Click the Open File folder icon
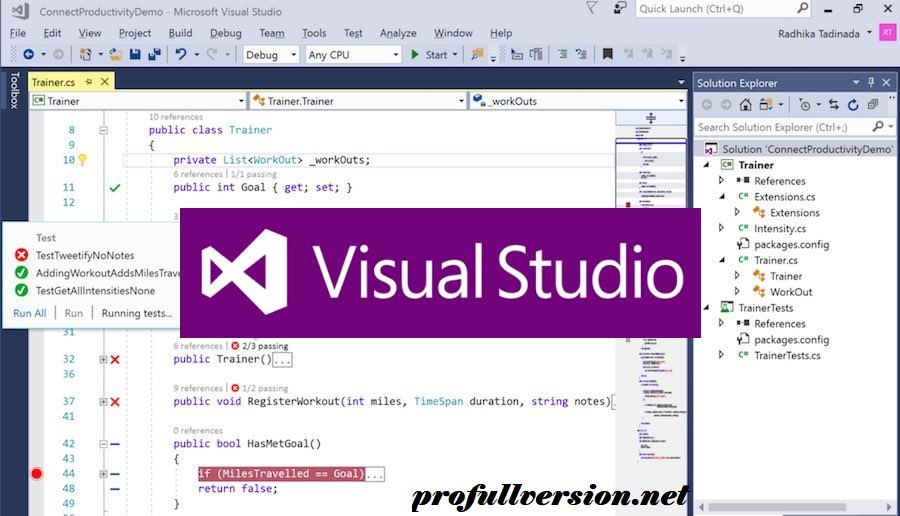The width and height of the screenshot is (900, 516). 116,55
